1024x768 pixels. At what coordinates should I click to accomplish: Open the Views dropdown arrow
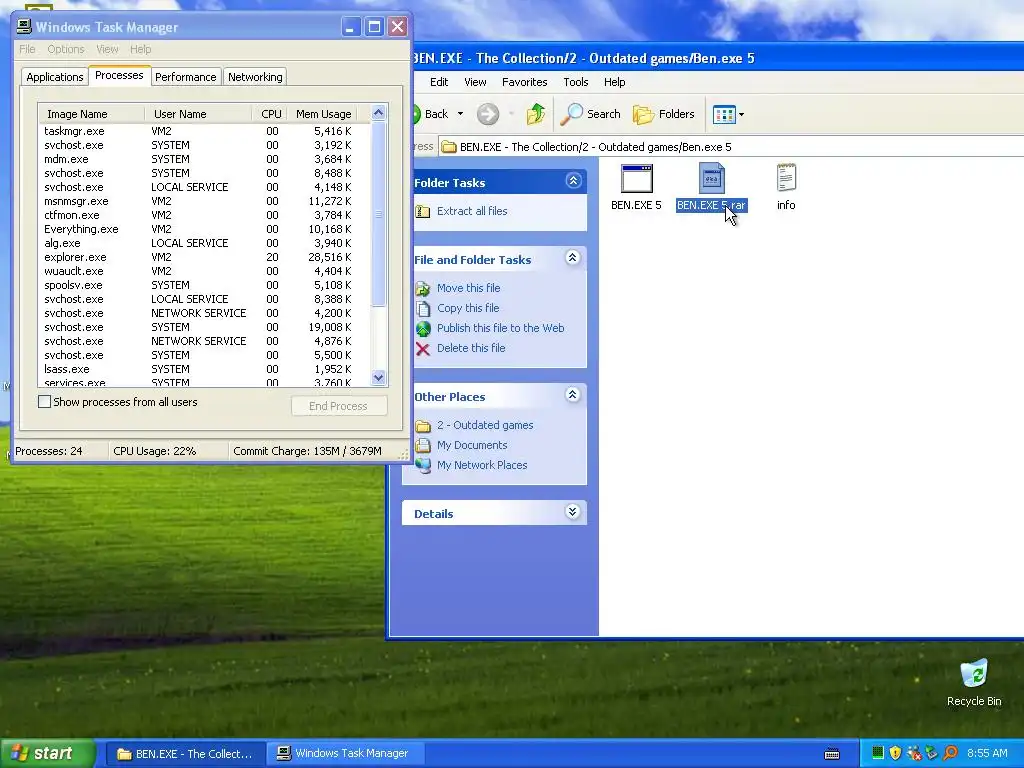click(x=741, y=114)
